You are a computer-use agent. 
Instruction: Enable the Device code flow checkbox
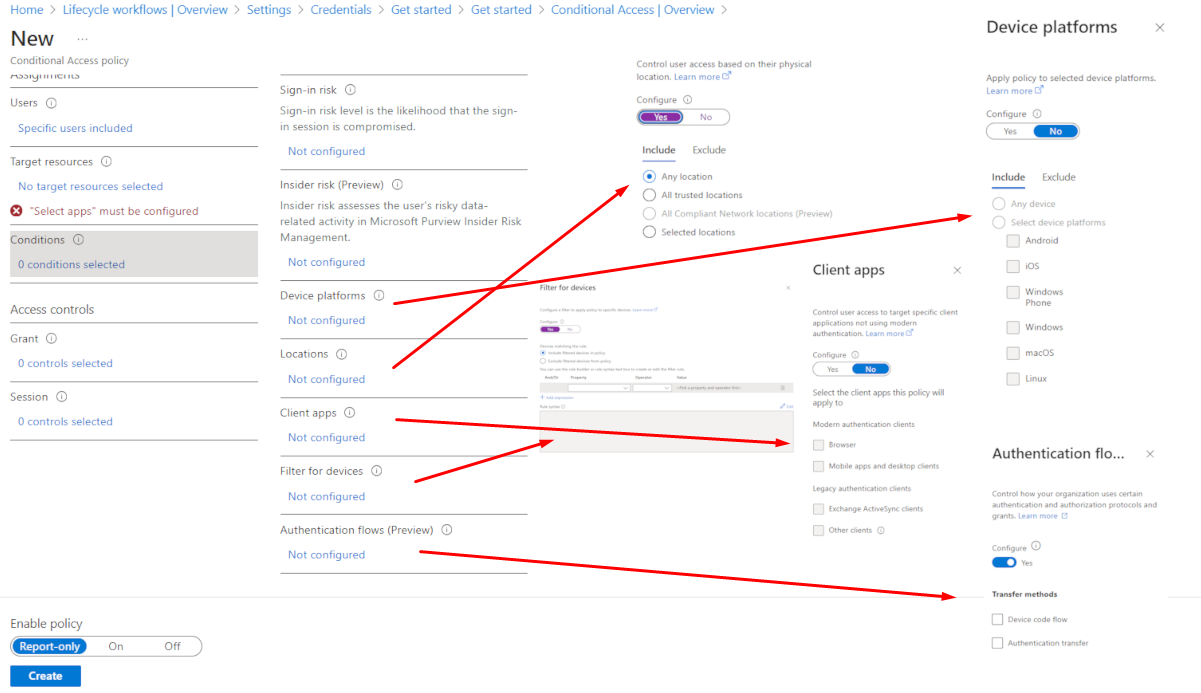click(997, 620)
